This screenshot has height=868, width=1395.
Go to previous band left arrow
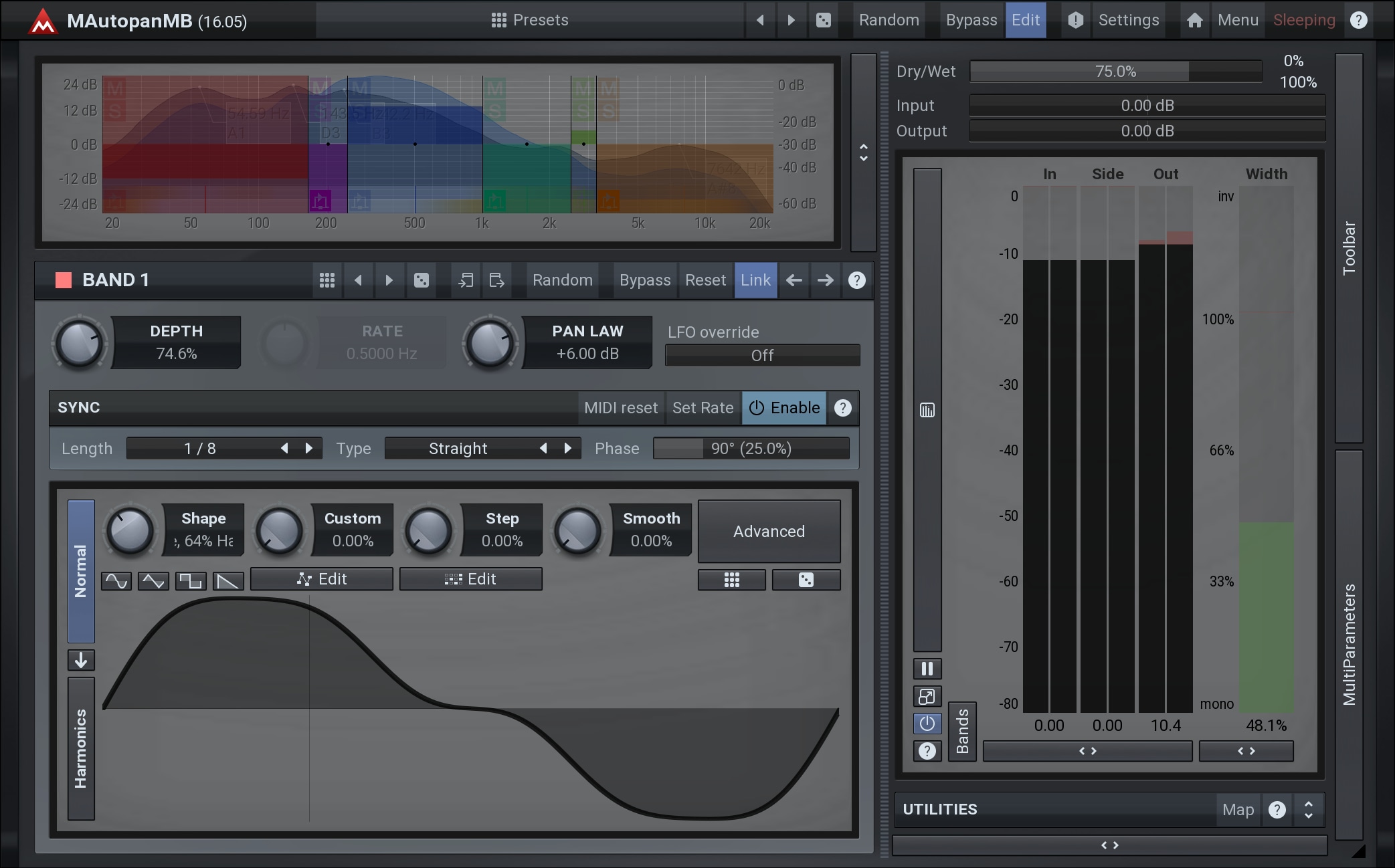[x=794, y=280]
